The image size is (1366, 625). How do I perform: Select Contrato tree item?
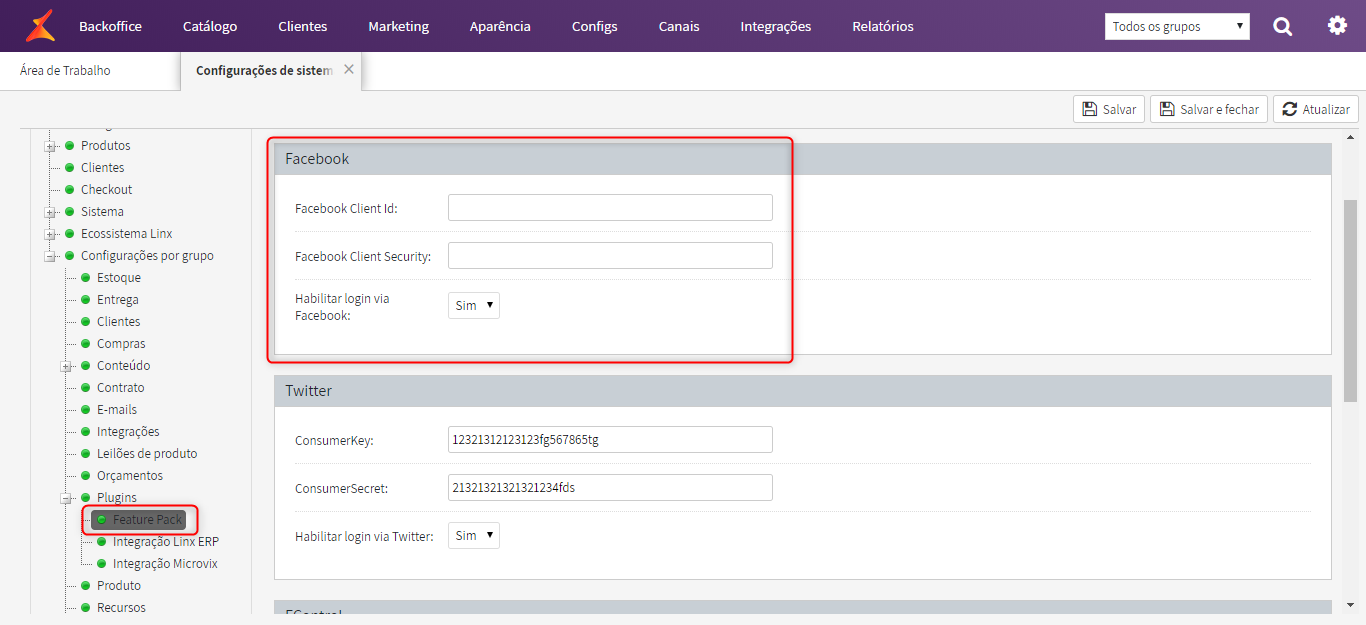tap(121, 388)
